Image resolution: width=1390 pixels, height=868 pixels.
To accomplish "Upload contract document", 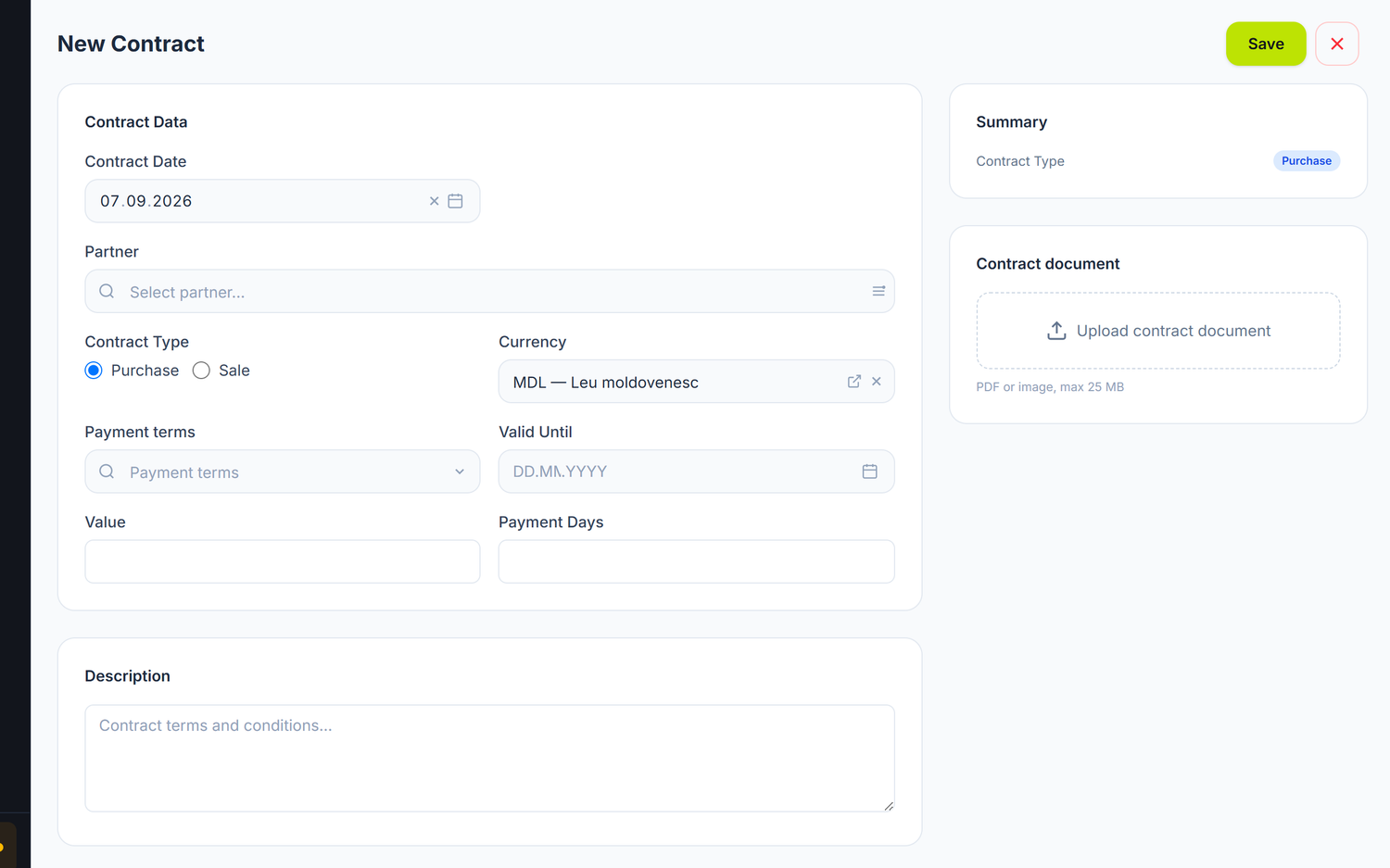I will click(x=1158, y=331).
